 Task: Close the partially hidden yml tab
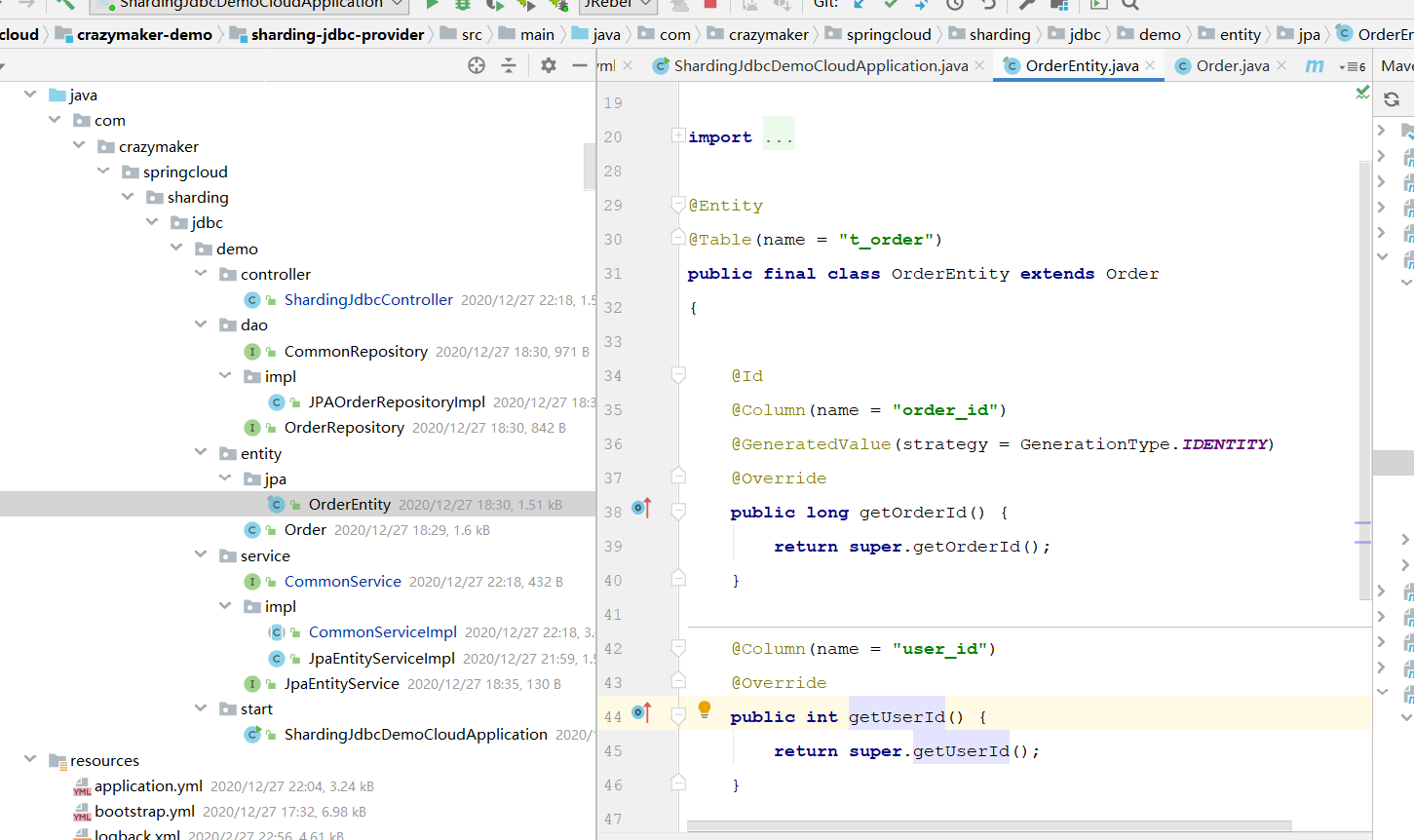coord(628,65)
